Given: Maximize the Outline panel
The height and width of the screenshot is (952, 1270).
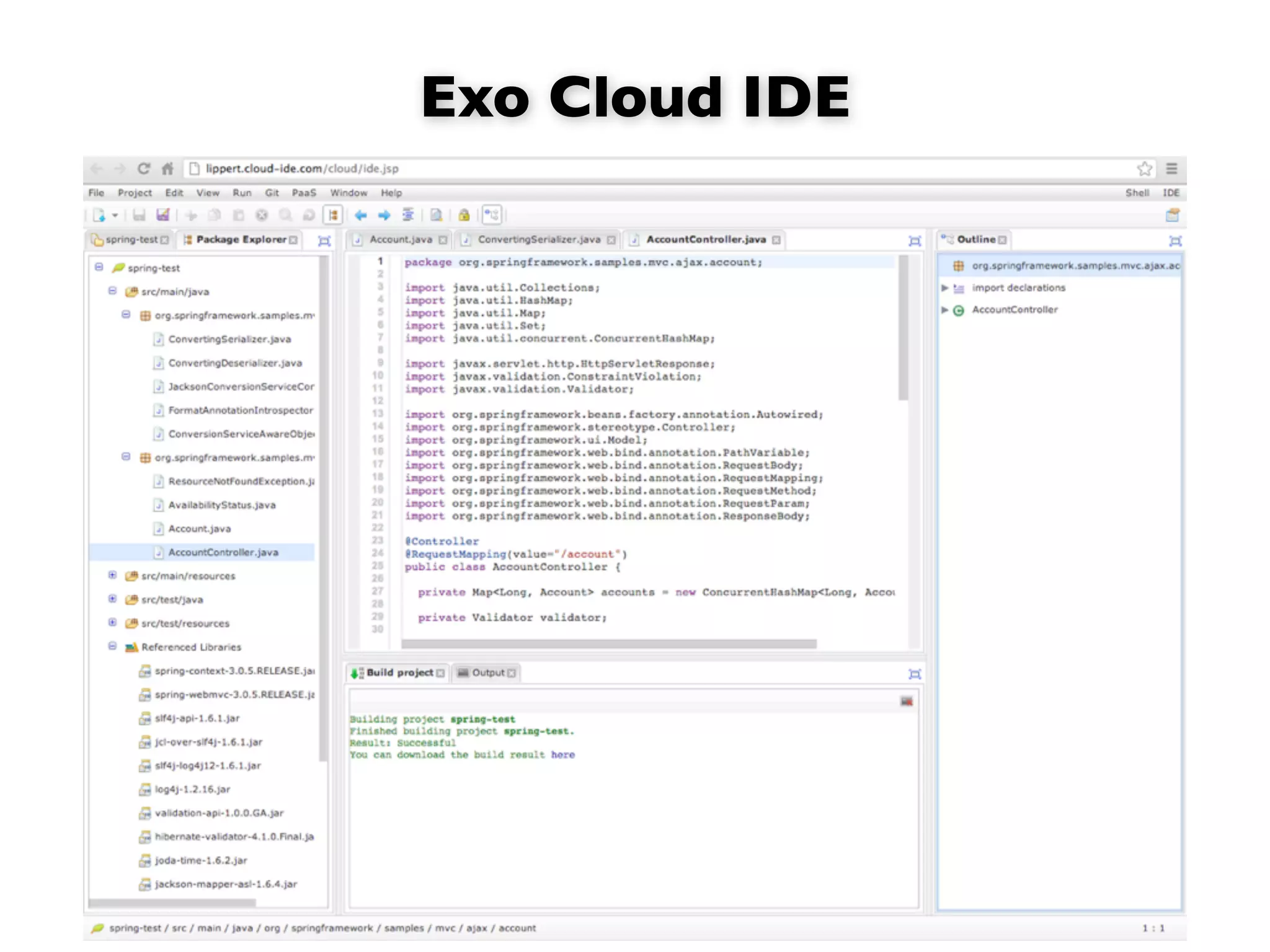Looking at the screenshot, I should click(1175, 240).
